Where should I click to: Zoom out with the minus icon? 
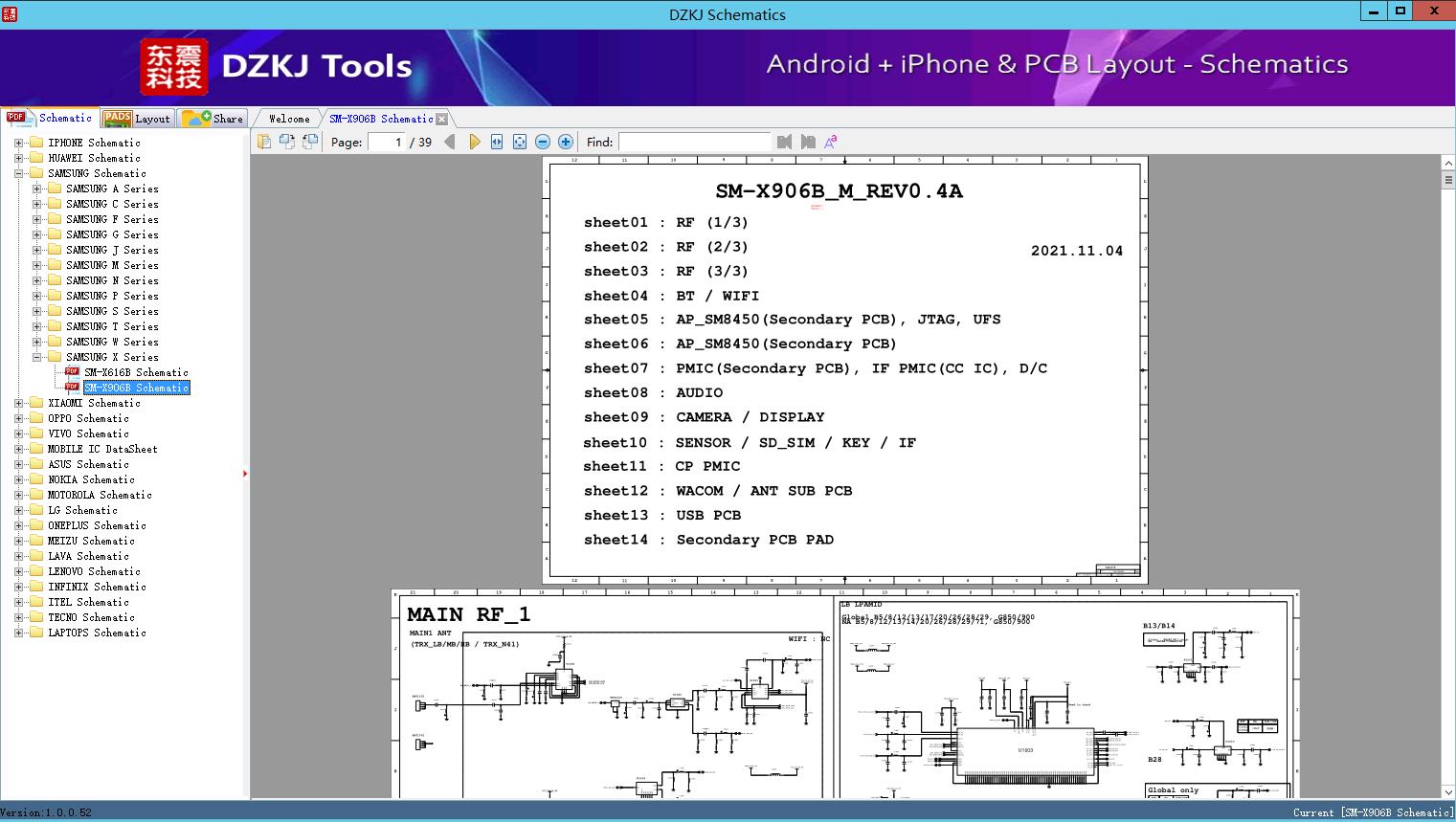(543, 142)
